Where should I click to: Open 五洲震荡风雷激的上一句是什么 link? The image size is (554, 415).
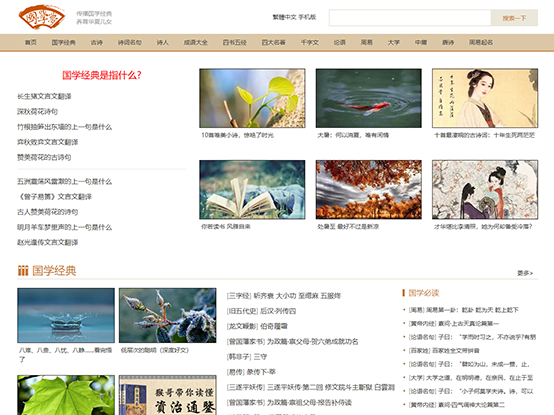click(x=65, y=182)
